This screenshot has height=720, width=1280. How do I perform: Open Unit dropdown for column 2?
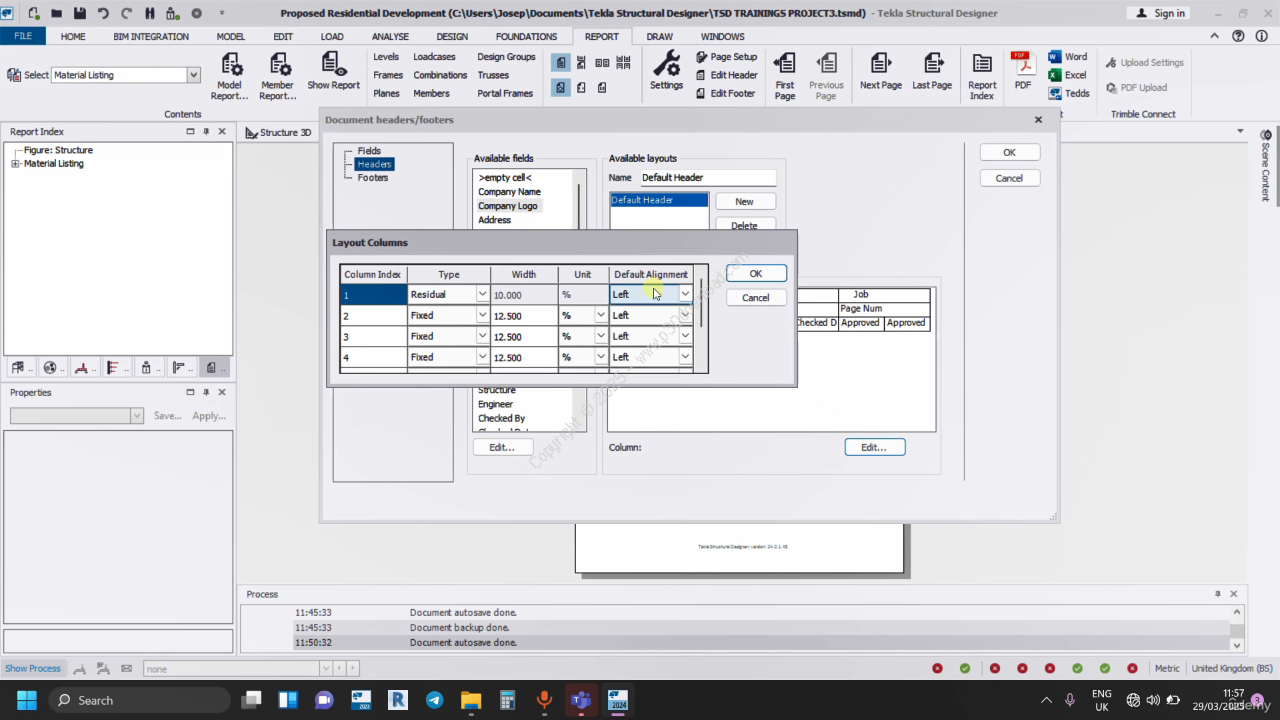pos(600,316)
